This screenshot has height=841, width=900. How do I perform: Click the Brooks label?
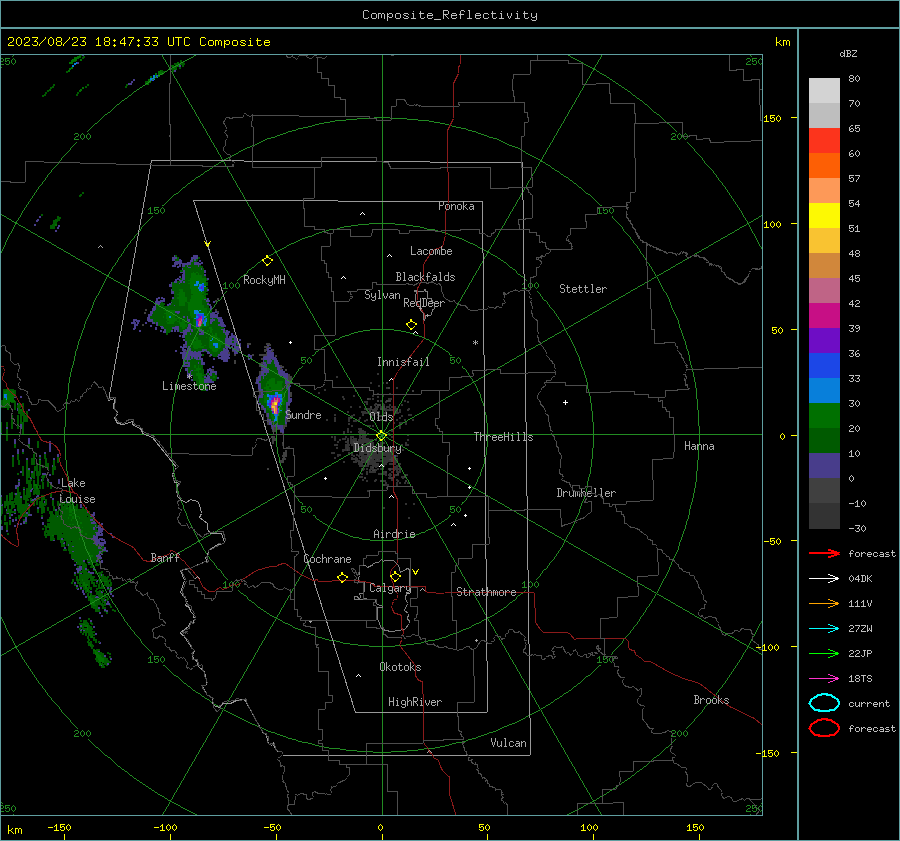pyautogui.click(x=711, y=700)
